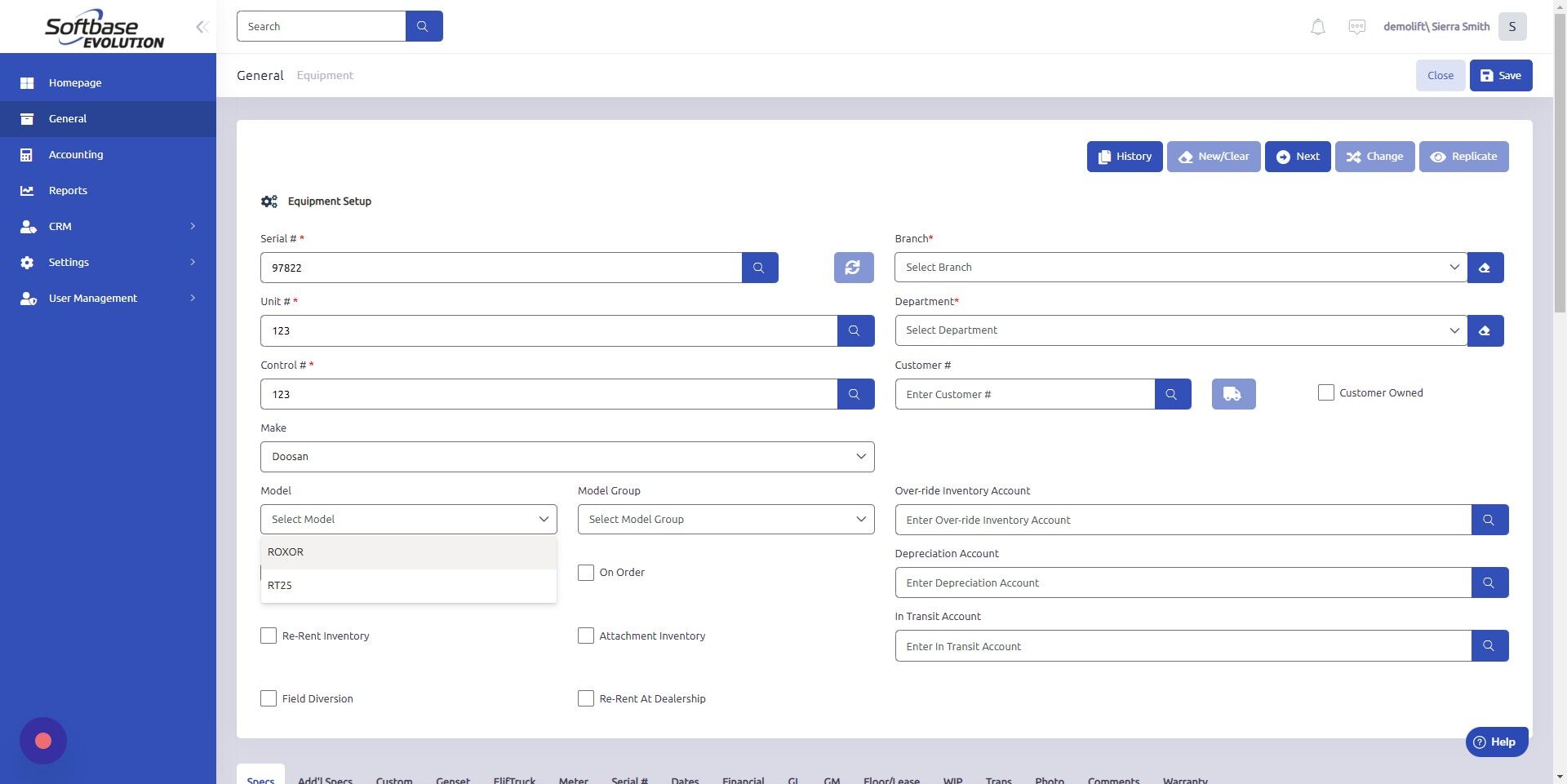Open the Make dropdown showing Doosan
The width and height of the screenshot is (1567, 784).
click(x=566, y=456)
